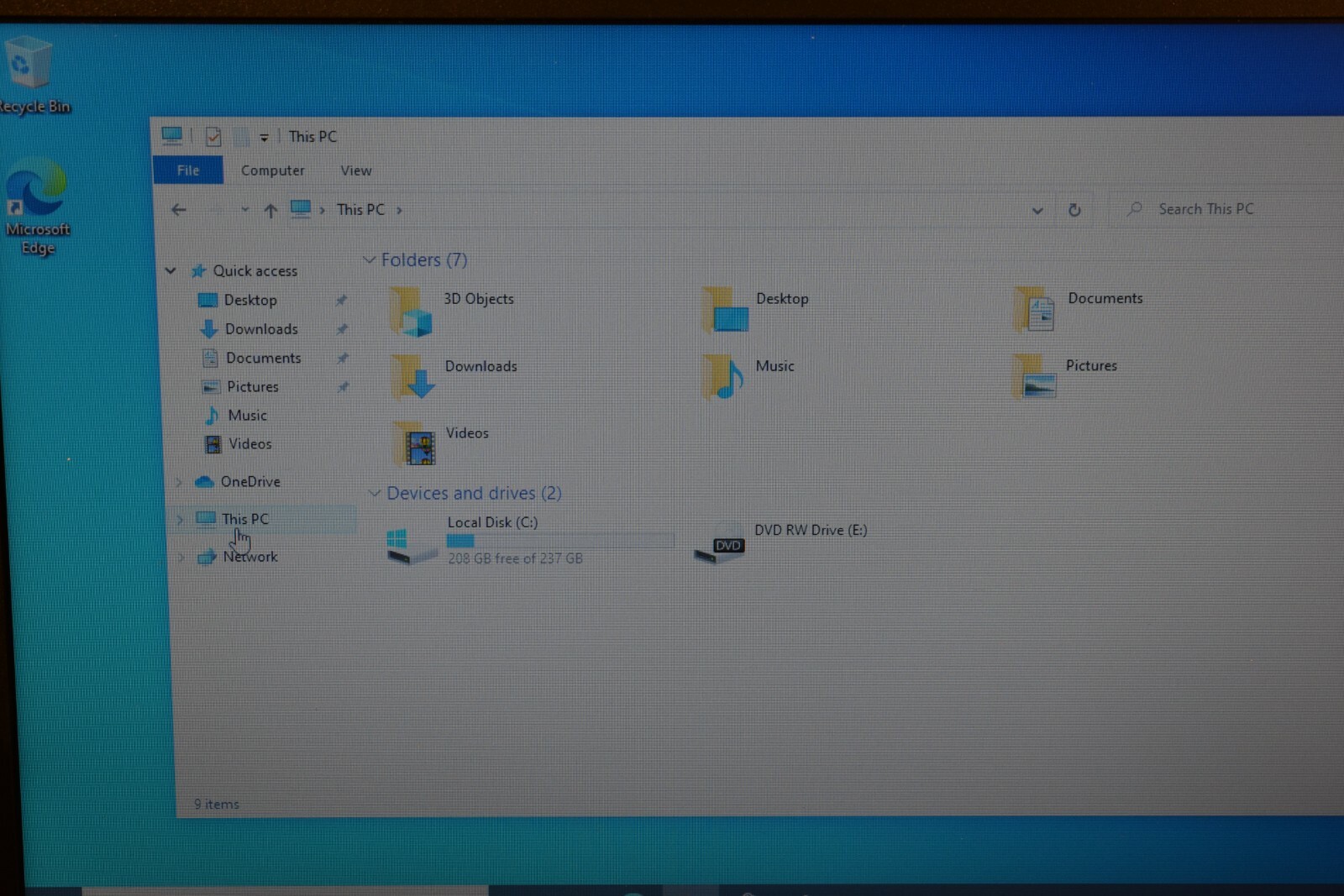Select the Desktop folder in Folders group

point(756,309)
